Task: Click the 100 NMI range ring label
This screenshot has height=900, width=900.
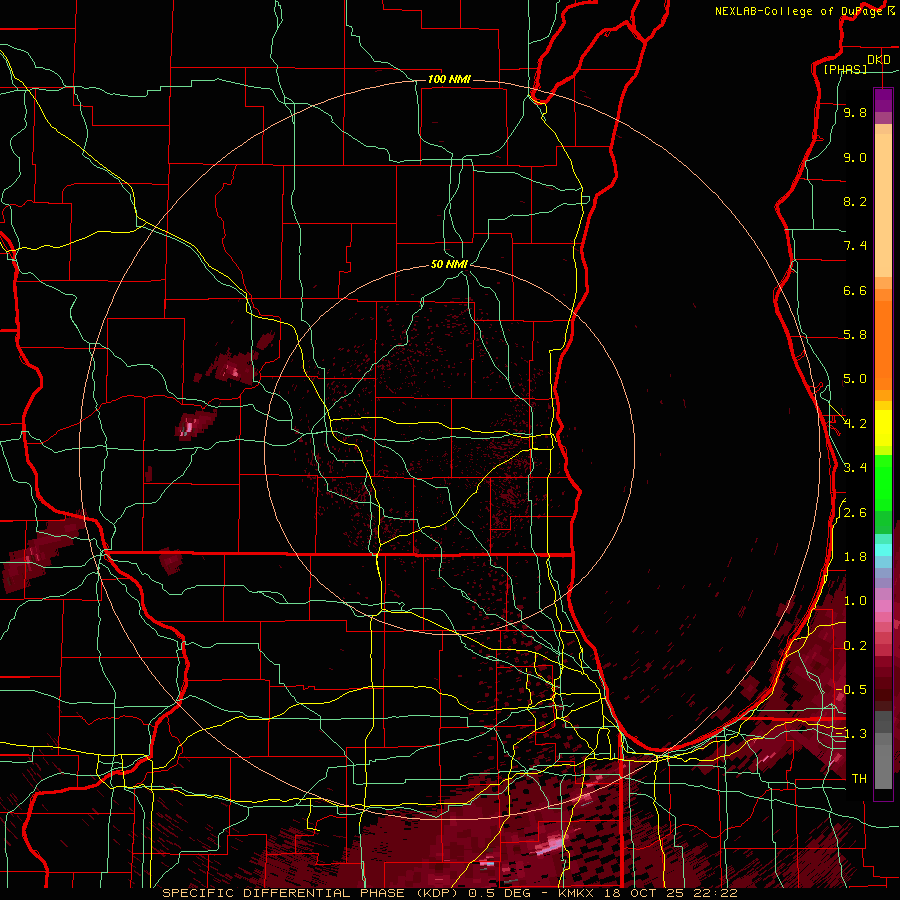Action: coord(449,79)
